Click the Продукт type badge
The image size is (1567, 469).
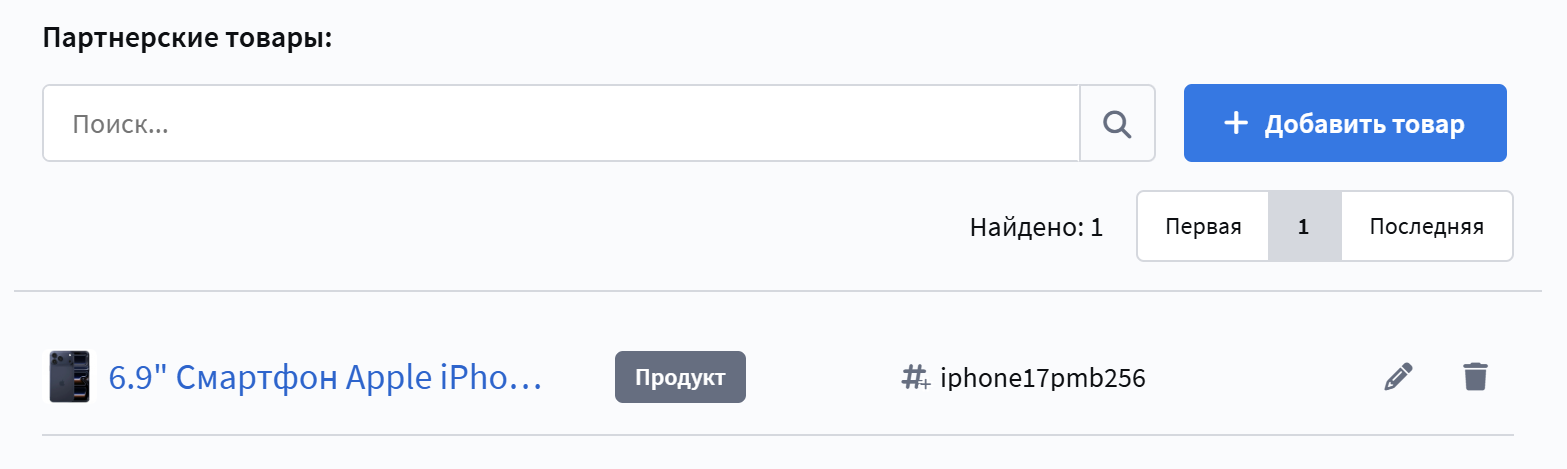pos(680,377)
